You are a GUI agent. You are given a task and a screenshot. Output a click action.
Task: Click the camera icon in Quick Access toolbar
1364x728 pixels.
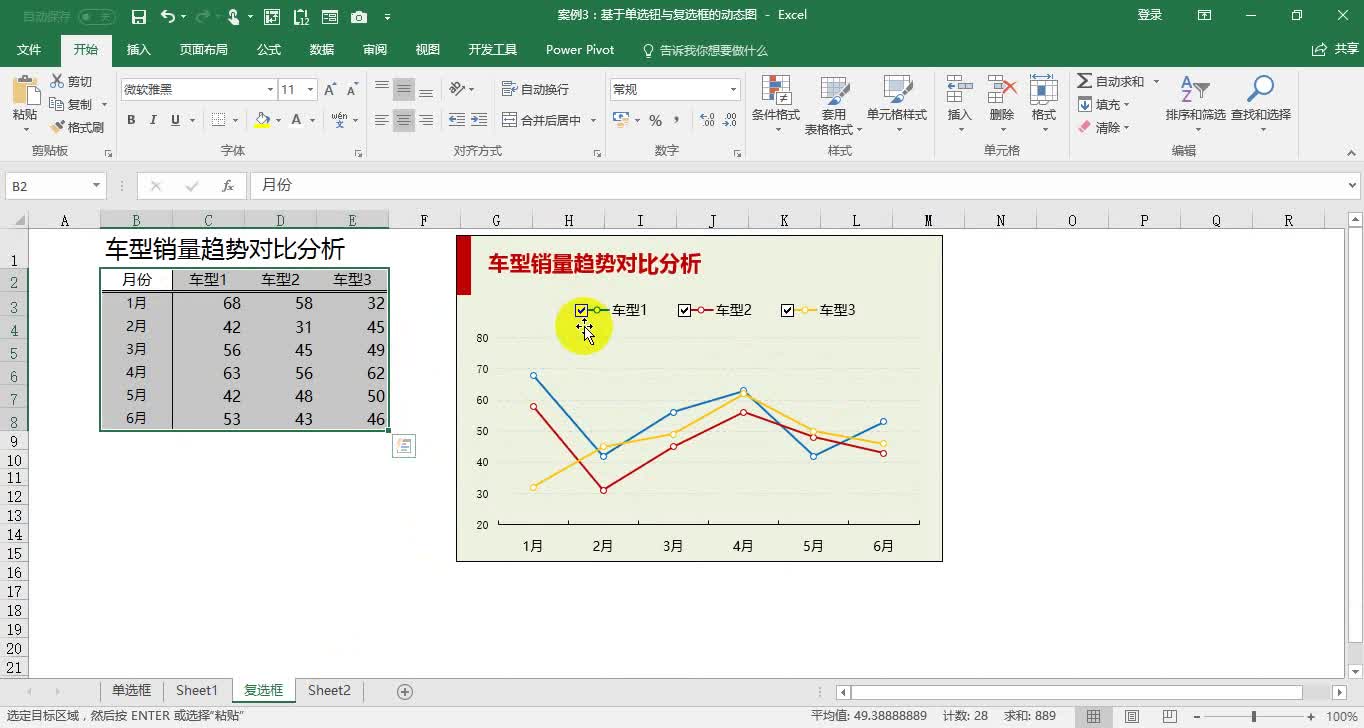coord(358,14)
